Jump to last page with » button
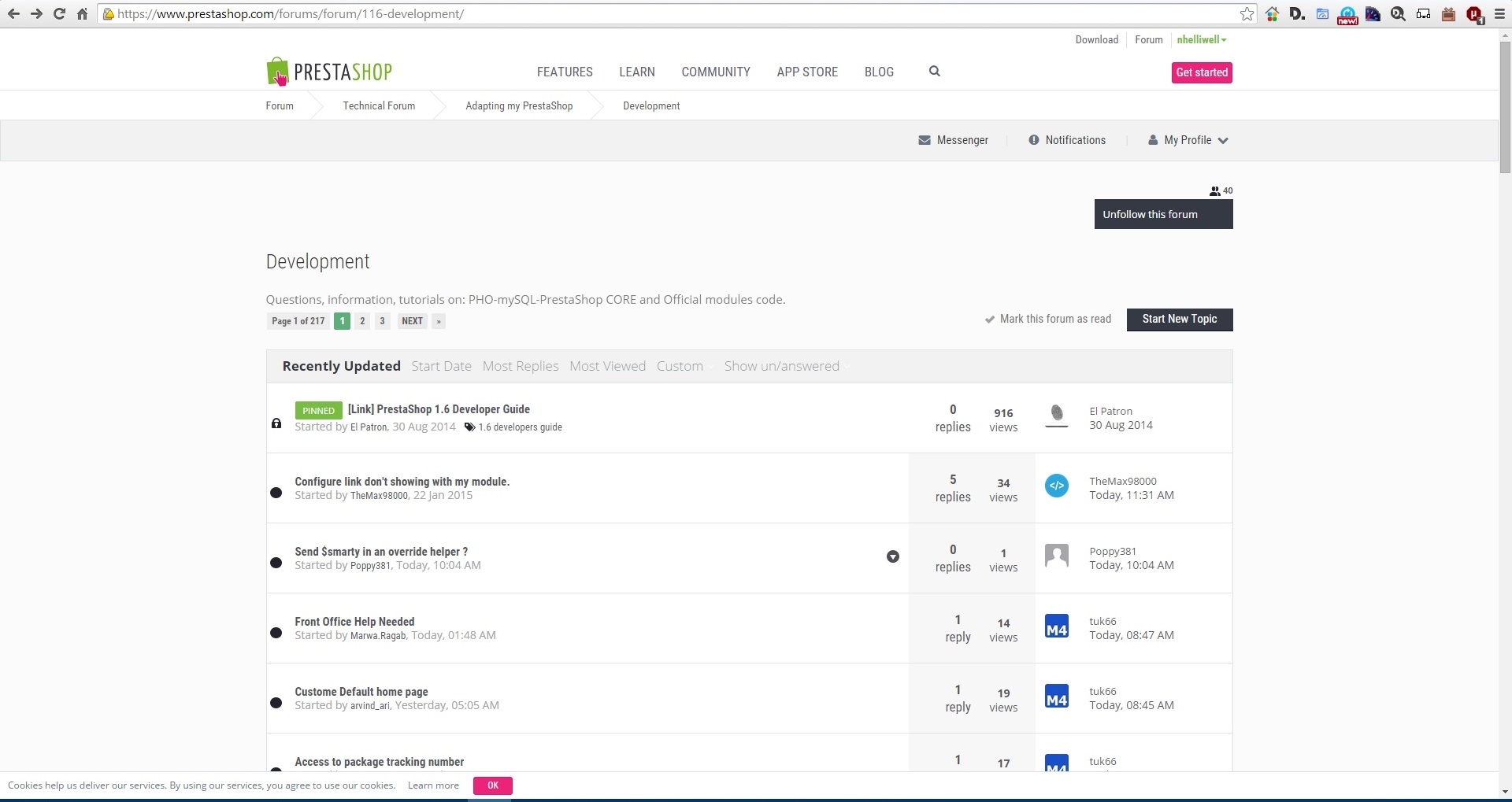The image size is (1512, 802). click(439, 321)
